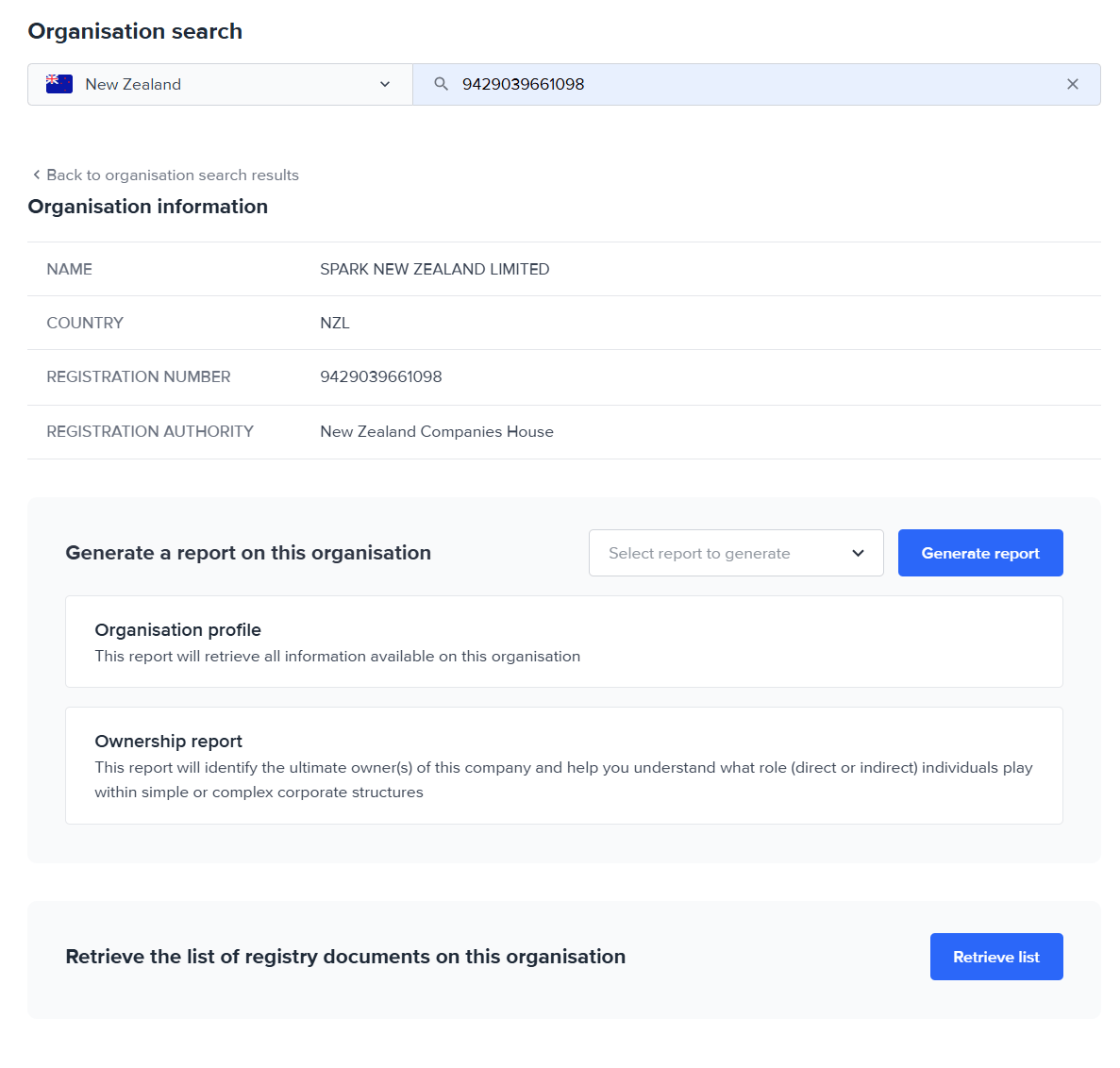Viewport: 1120px width, 1068px height.
Task: Click the SPARK NEW ZEALAND LIMITED name value
Action: pos(434,269)
